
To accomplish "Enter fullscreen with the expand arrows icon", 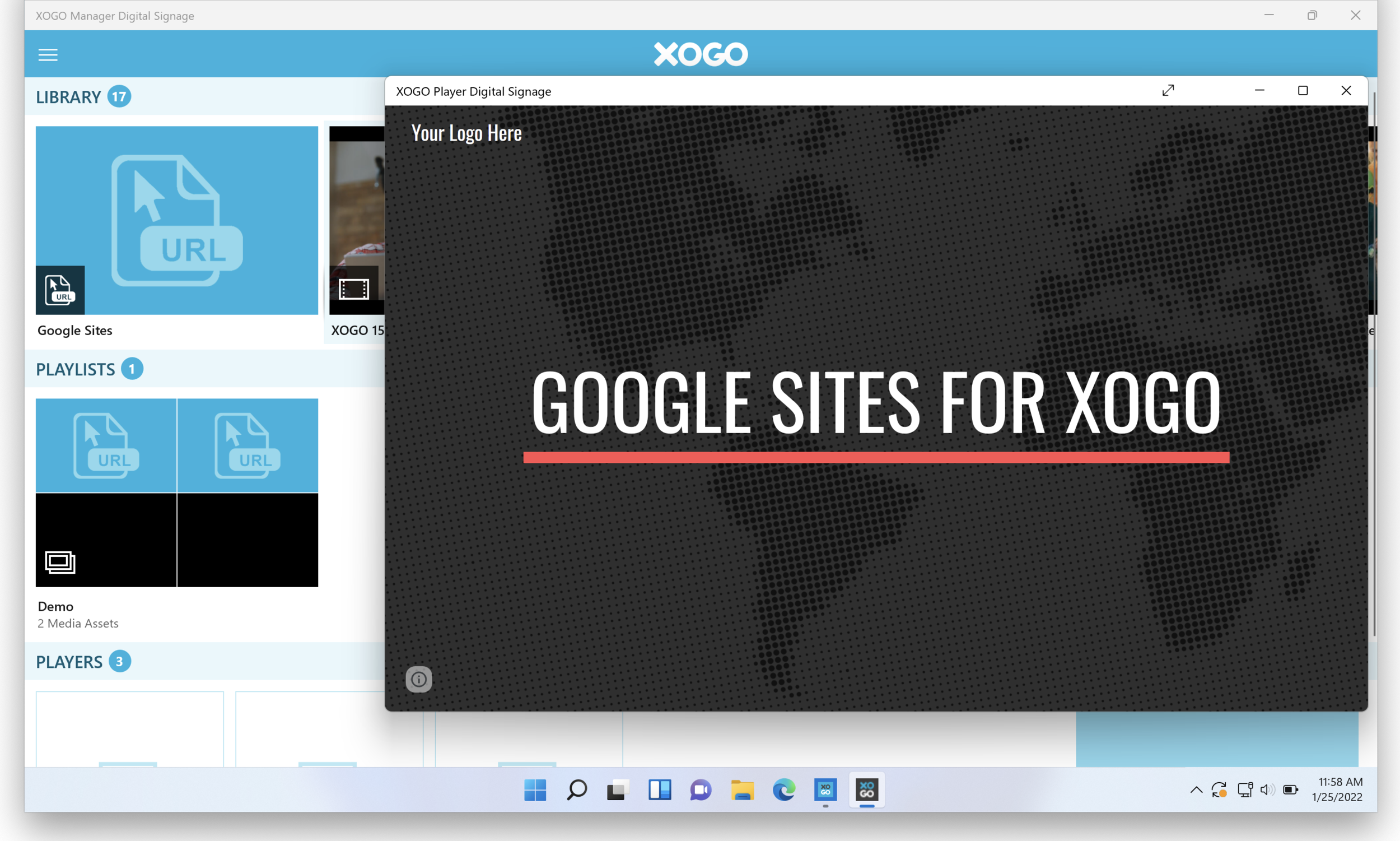I will point(1168,91).
